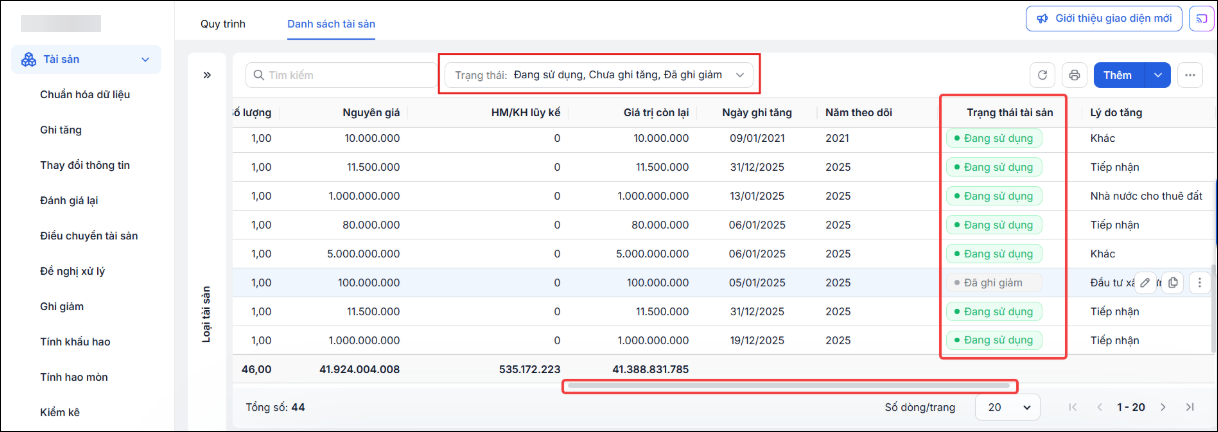Open Ghi tăng in the sidebar
Viewport: 1218px width, 432px height.
coord(61,130)
